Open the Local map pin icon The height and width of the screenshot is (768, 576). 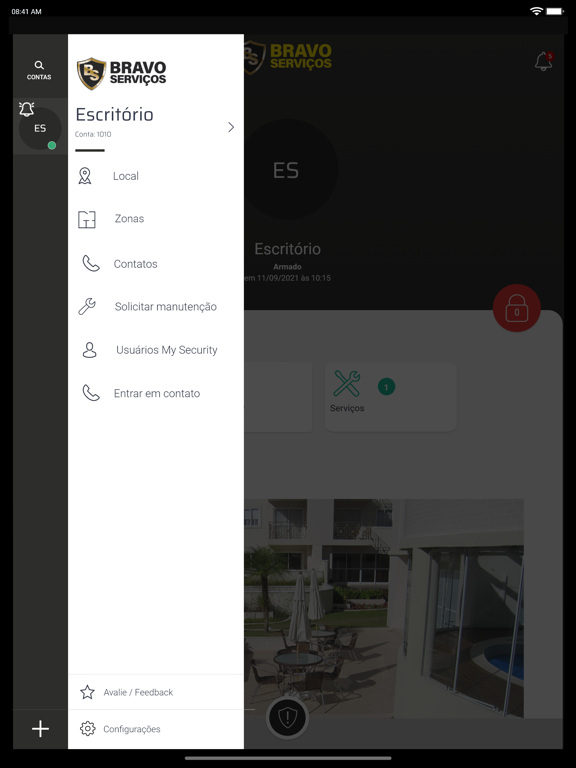pos(85,176)
